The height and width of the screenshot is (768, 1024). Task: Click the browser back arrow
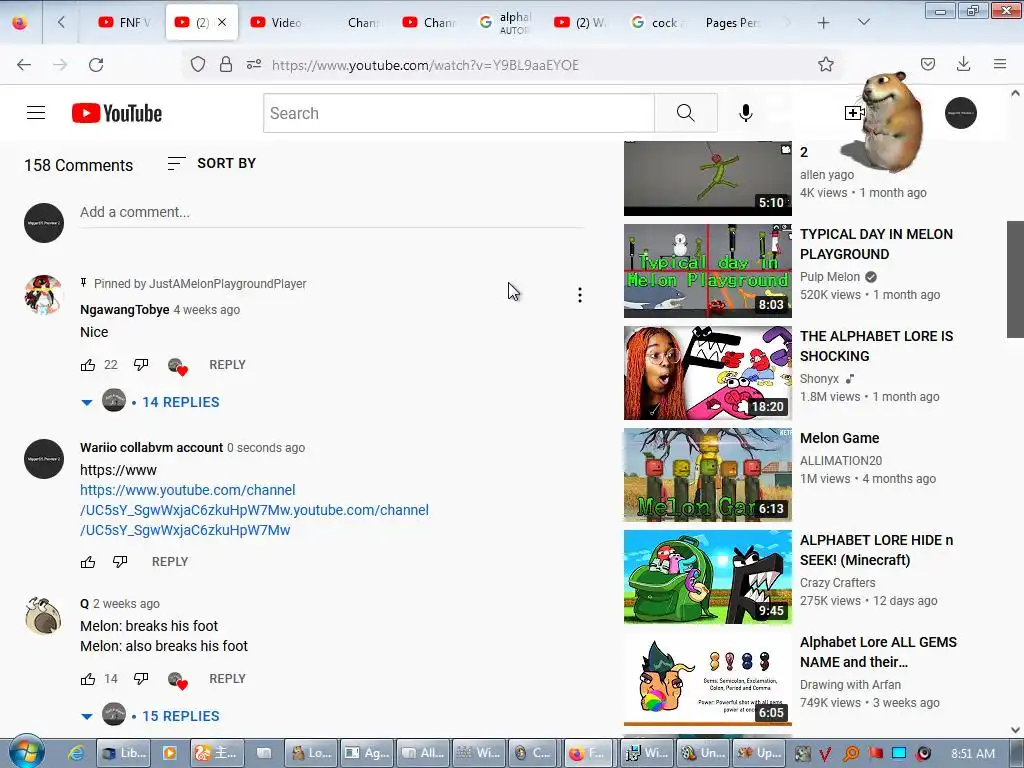(24, 65)
